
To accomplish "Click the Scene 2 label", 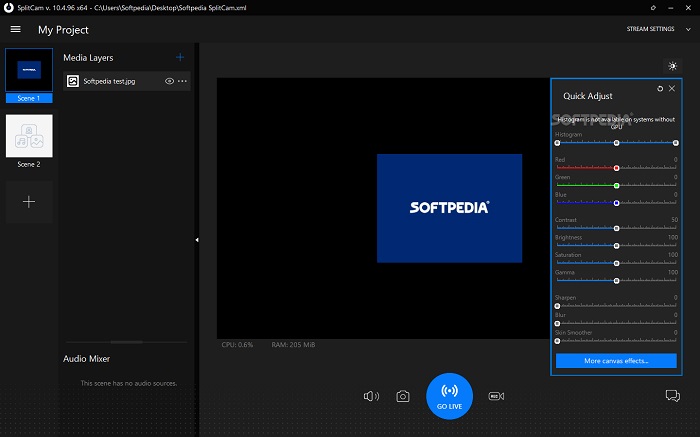I will [29, 164].
